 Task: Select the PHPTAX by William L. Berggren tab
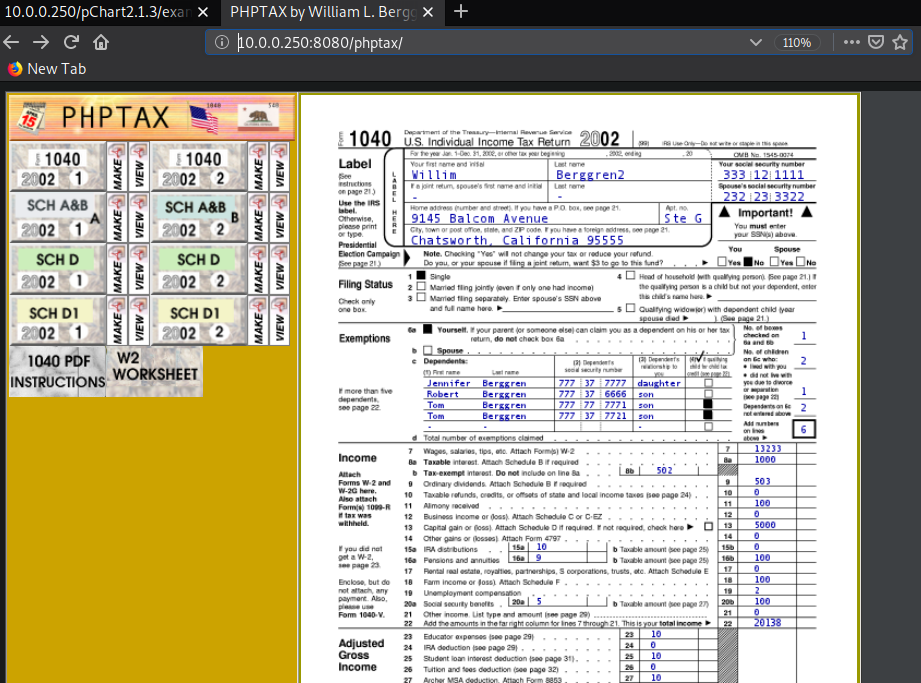321,12
